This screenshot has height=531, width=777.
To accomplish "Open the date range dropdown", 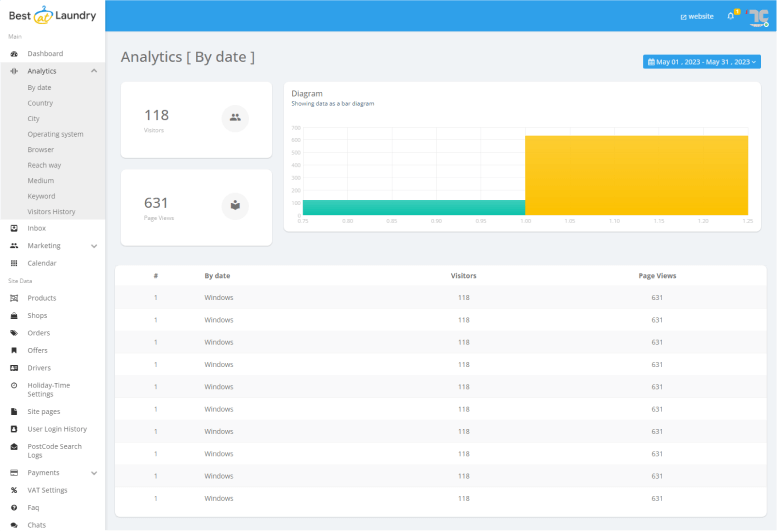I will (x=702, y=62).
